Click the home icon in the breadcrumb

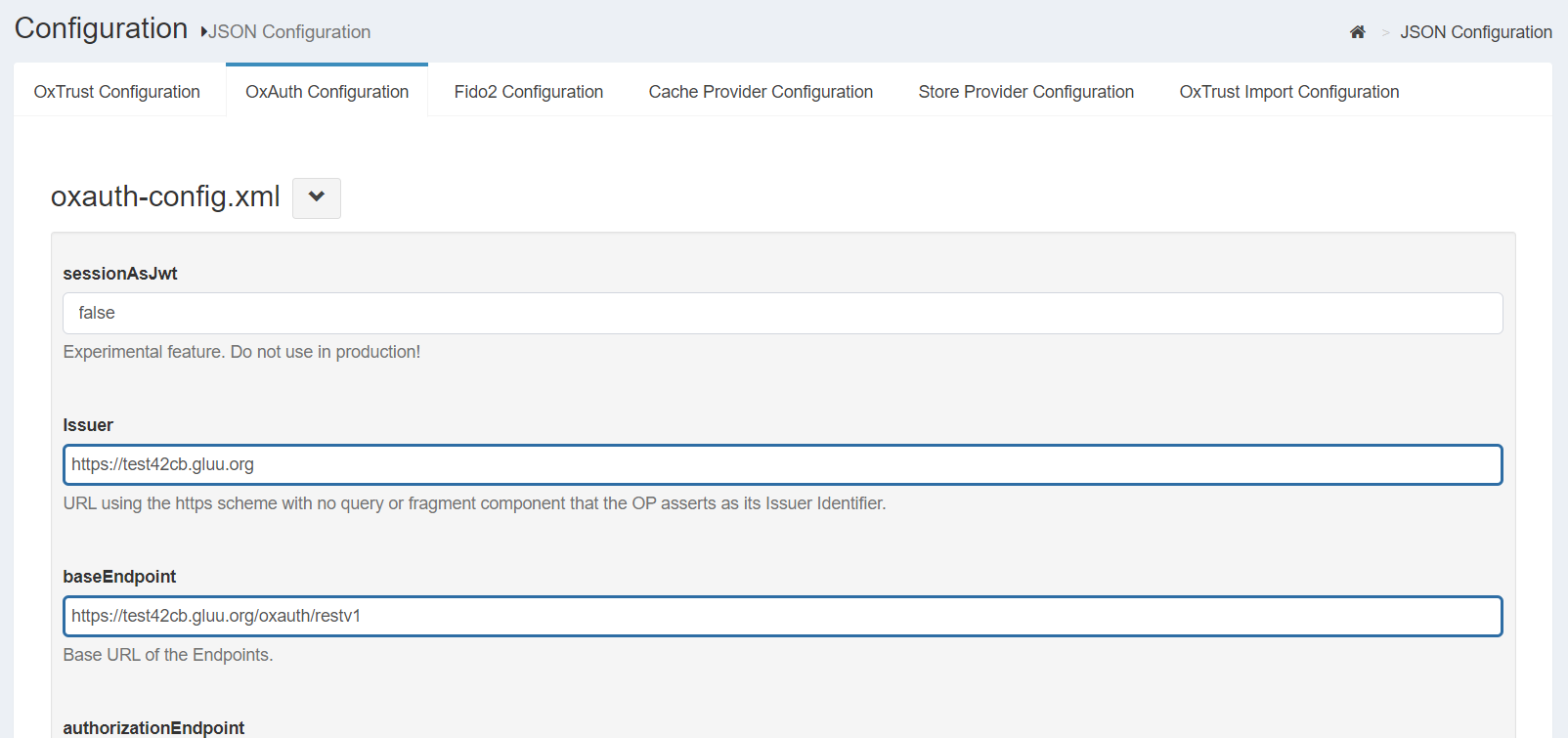[1358, 31]
